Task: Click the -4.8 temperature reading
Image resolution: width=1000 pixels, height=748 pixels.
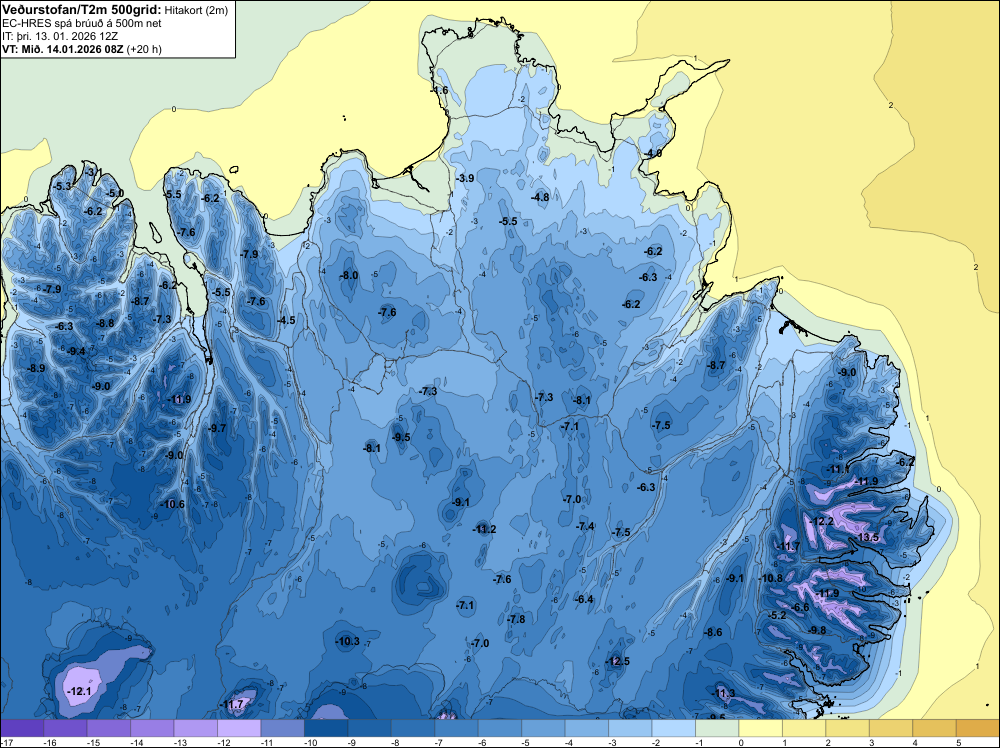Action: pos(540,198)
